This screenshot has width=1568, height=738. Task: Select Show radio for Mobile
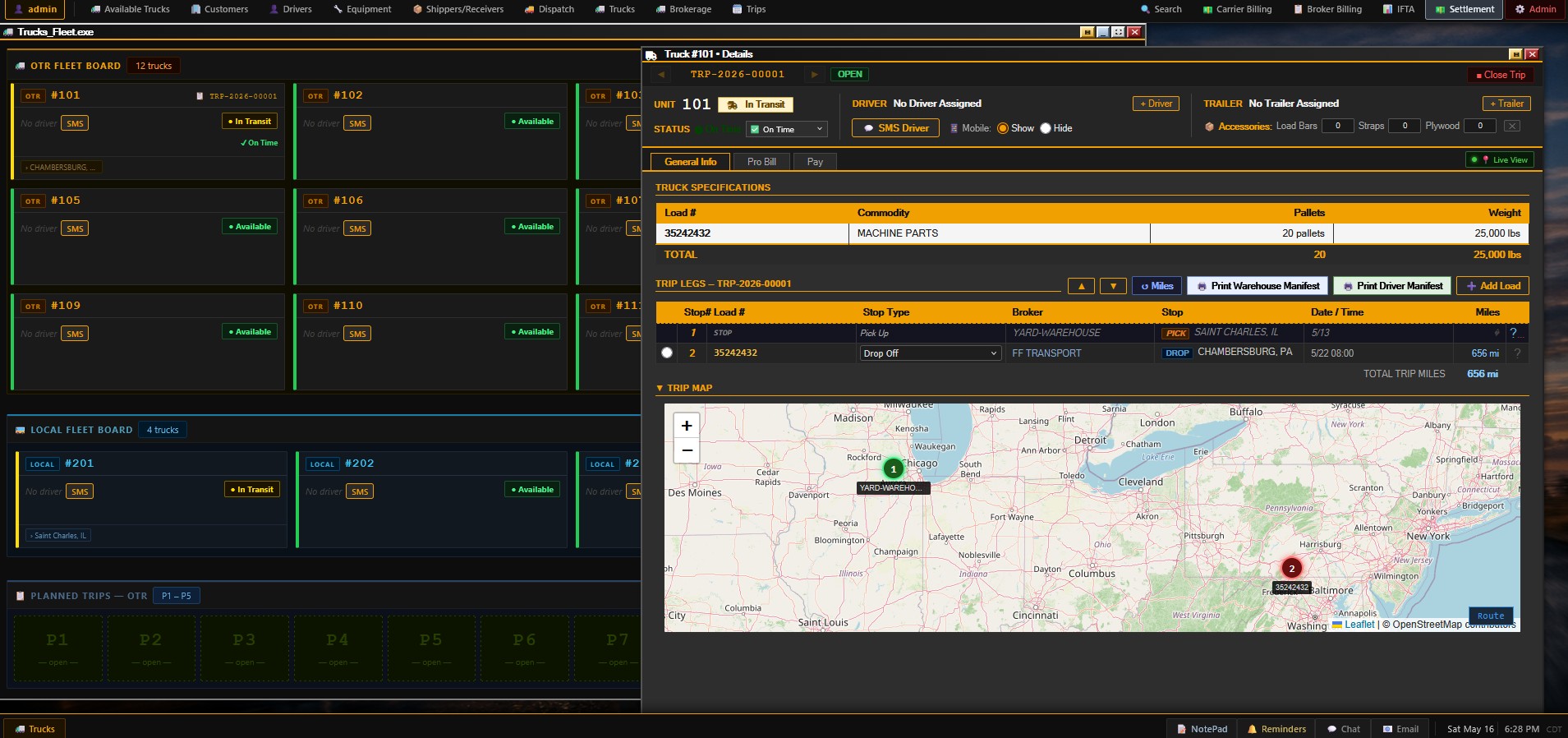[x=1003, y=128]
